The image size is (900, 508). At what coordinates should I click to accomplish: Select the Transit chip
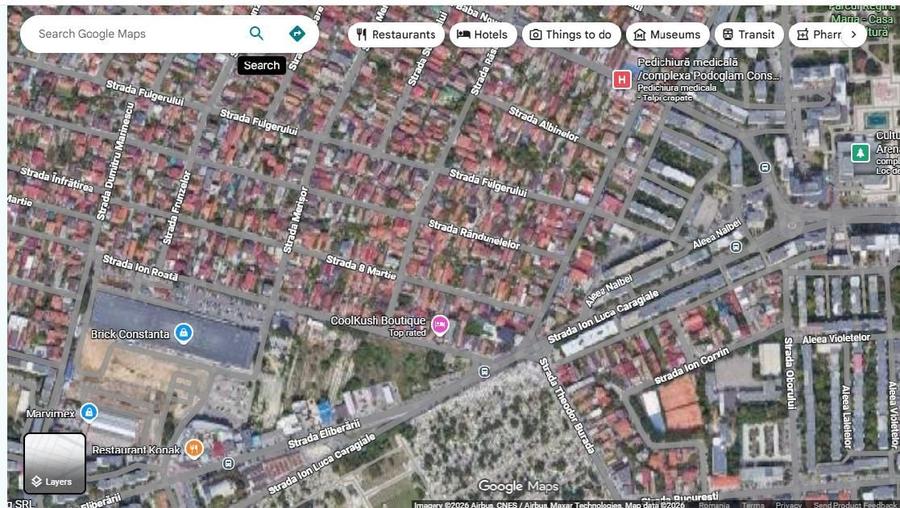(748, 34)
